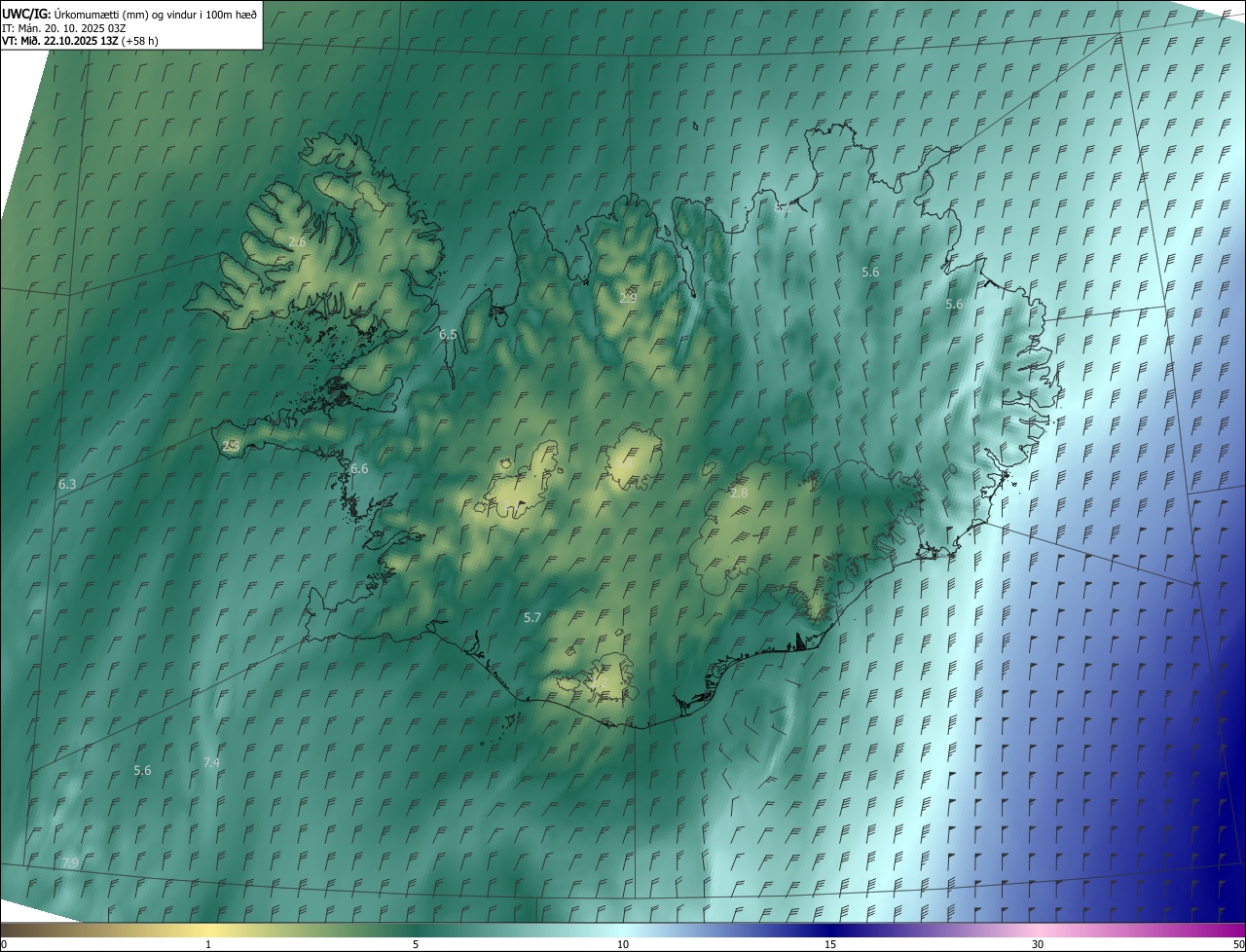Image resolution: width=1246 pixels, height=952 pixels.
Task: Click the 6.5 value label on the map
Action: pyautogui.click(x=448, y=334)
